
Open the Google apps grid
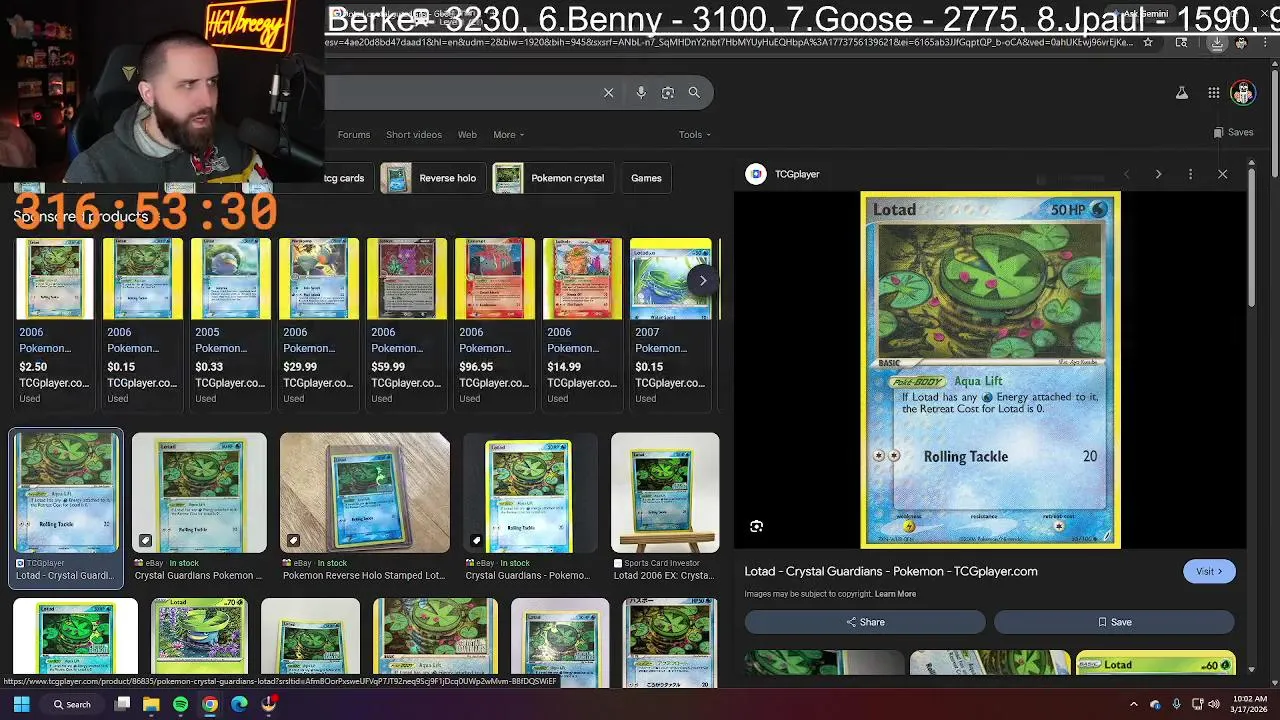point(1213,93)
